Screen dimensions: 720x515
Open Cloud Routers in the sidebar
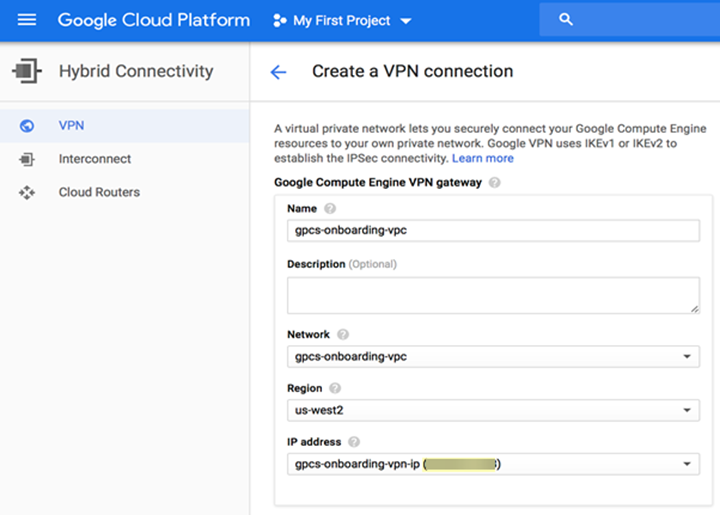click(99, 192)
